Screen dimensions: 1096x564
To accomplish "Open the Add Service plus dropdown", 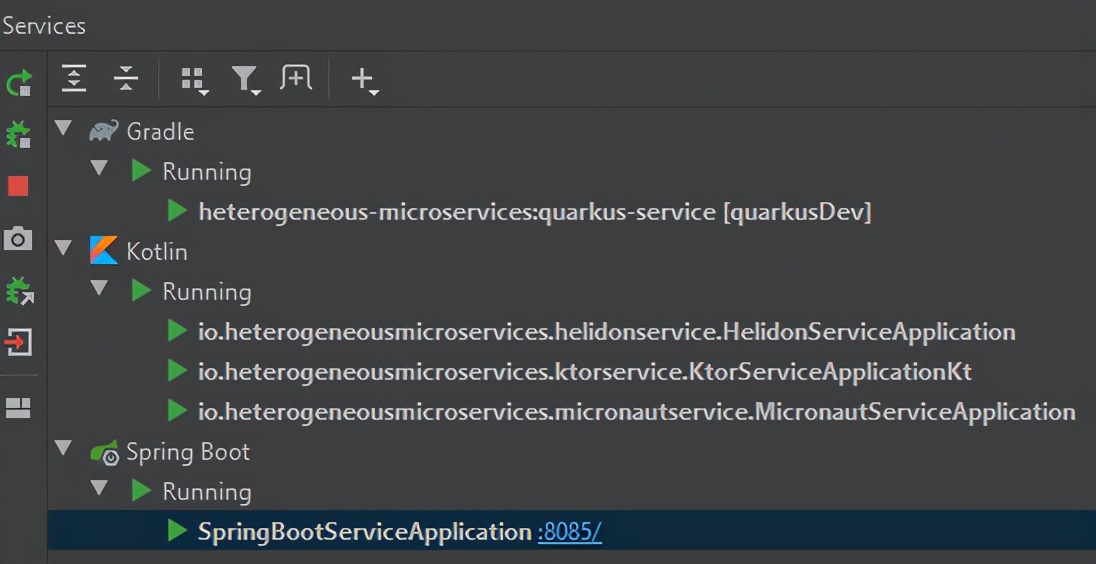I will [x=364, y=80].
